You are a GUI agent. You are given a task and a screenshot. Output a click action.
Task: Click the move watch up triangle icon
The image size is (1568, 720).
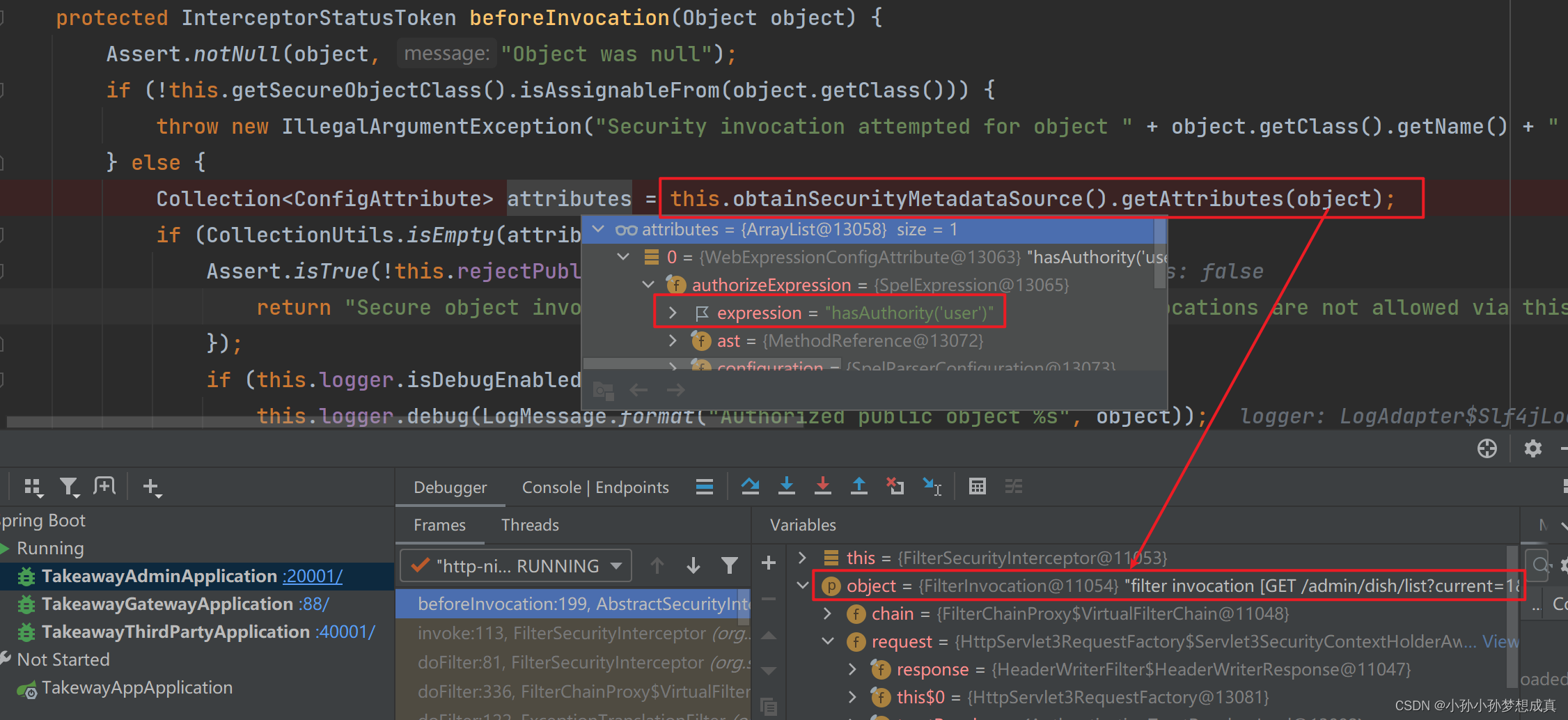click(769, 635)
